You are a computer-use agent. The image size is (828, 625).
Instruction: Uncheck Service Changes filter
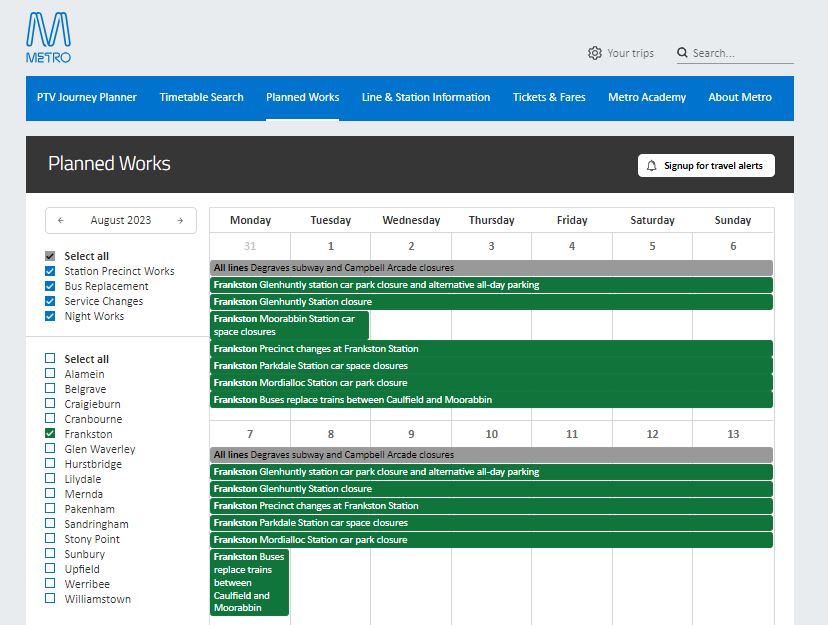[x=50, y=301]
